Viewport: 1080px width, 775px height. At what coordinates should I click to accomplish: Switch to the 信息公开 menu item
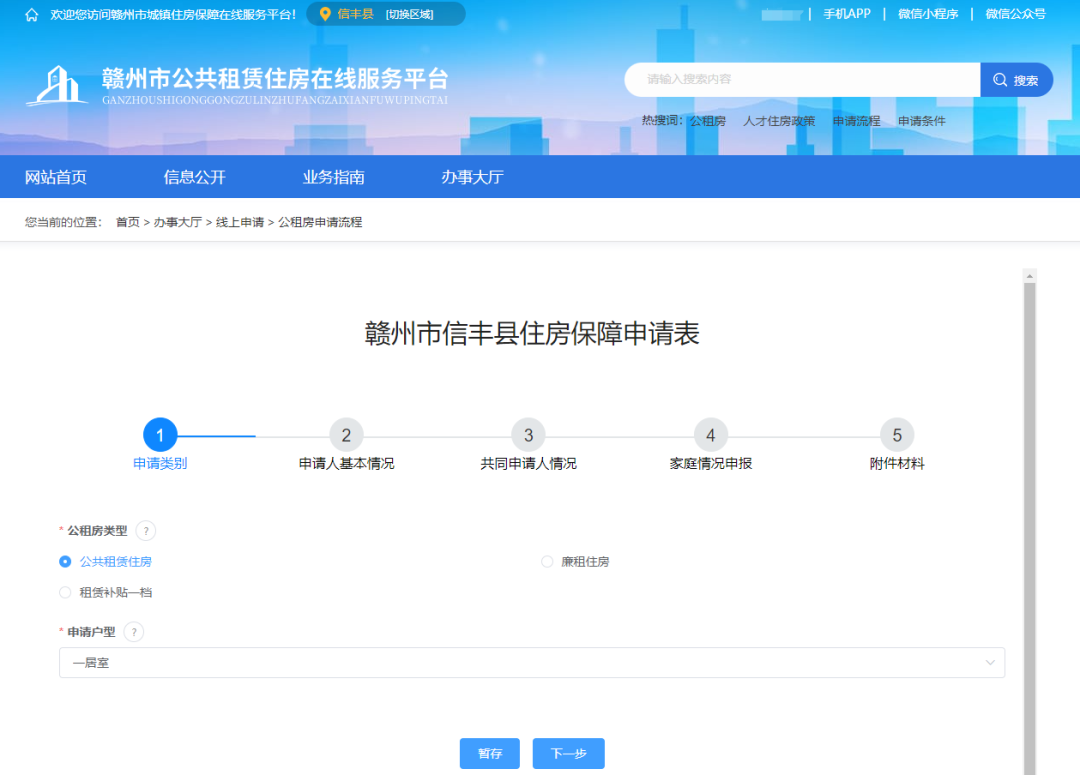point(194,176)
